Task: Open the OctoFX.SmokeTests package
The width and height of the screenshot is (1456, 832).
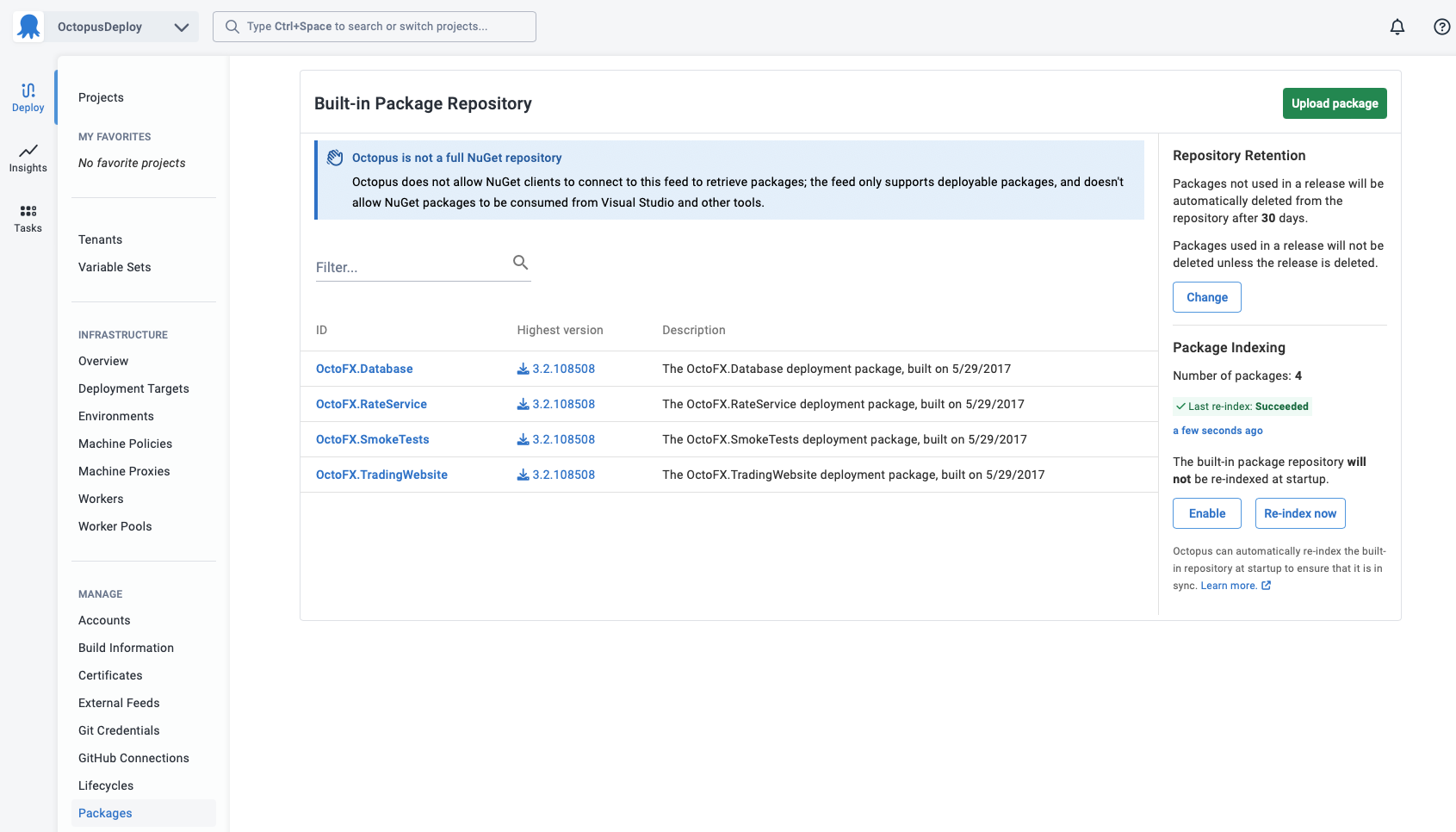Action: click(373, 439)
